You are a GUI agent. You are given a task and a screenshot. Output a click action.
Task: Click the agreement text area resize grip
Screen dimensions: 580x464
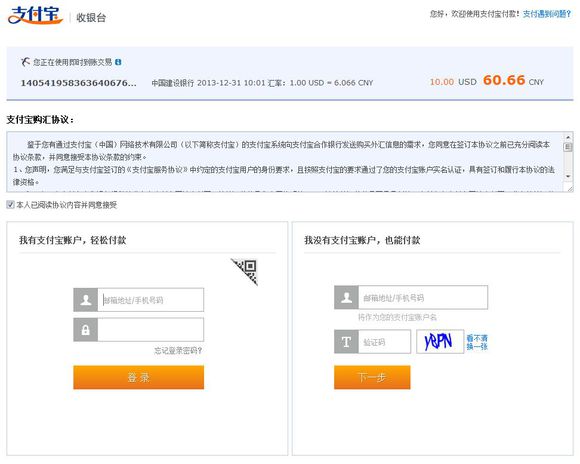pos(569,188)
